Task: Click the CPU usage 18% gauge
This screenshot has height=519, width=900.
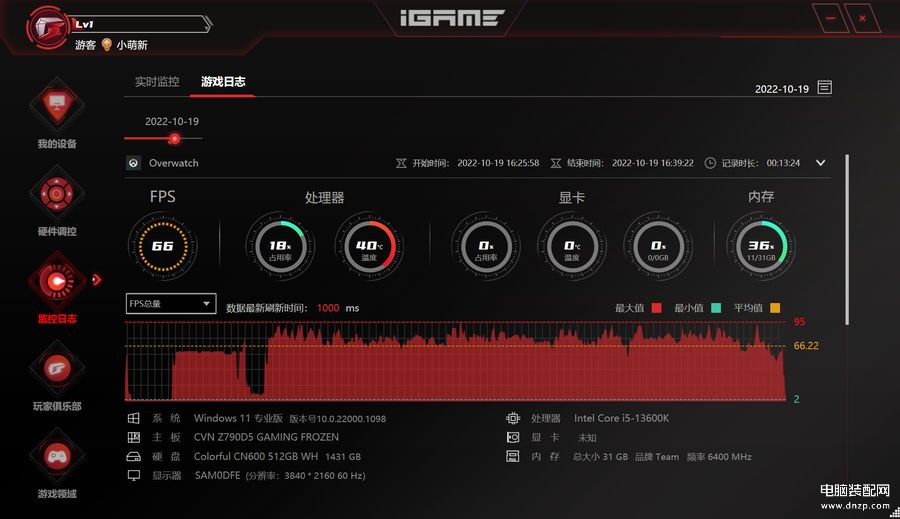Action: pos(280,246)
